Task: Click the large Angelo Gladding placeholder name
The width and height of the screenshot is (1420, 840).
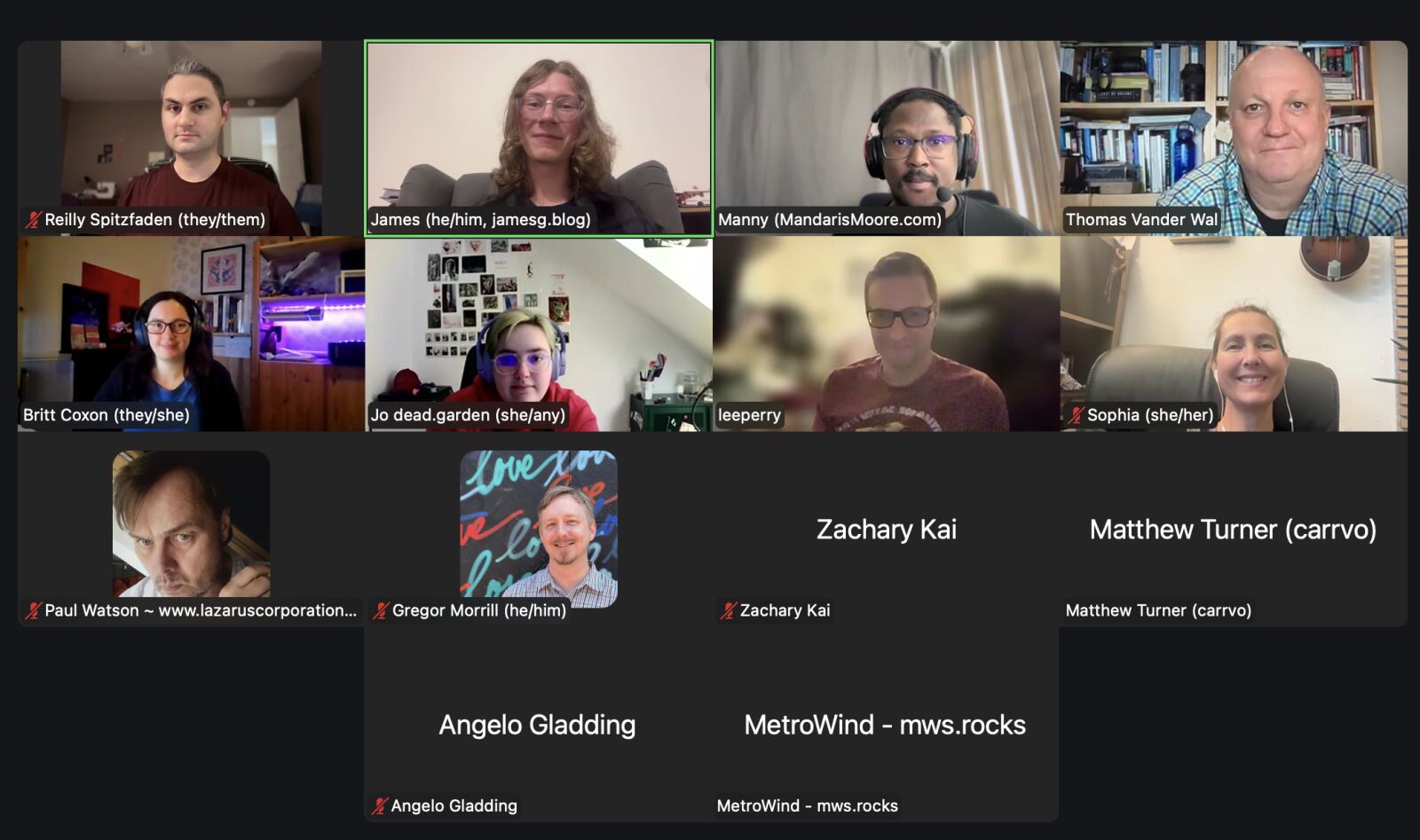Action: pos(537,725)
